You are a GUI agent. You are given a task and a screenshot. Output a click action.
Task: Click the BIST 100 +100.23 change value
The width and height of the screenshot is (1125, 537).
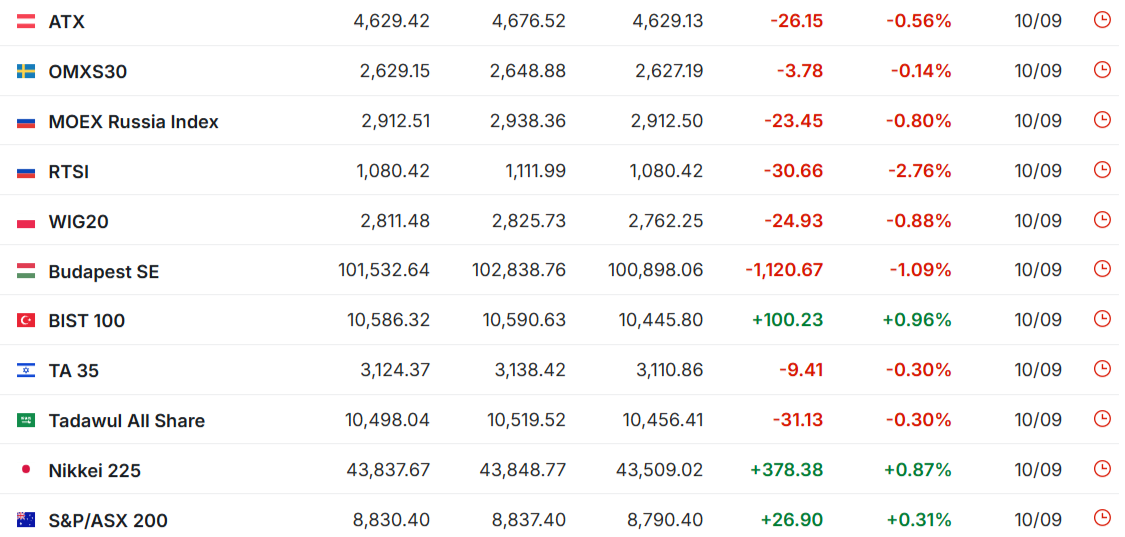787,320
